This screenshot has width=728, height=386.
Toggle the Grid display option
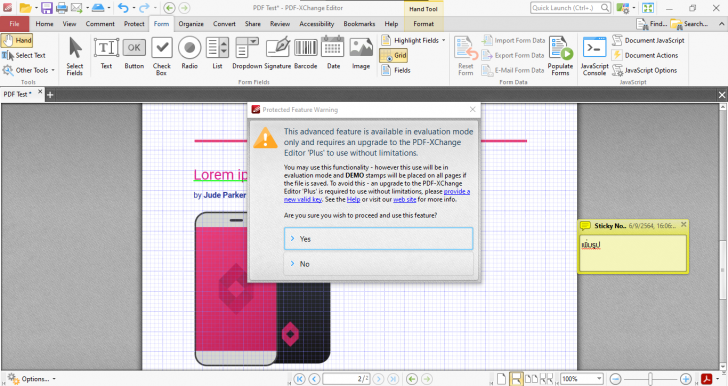394,55
